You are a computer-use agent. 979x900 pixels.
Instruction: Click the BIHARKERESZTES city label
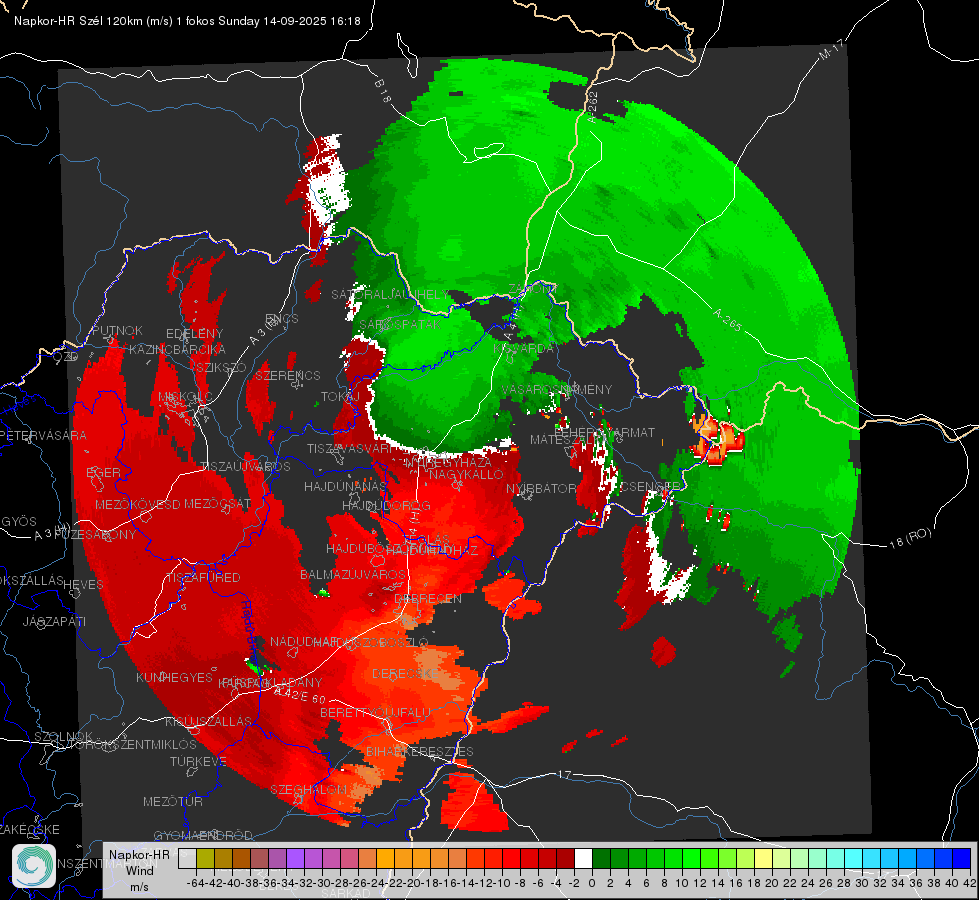[420, 751]
